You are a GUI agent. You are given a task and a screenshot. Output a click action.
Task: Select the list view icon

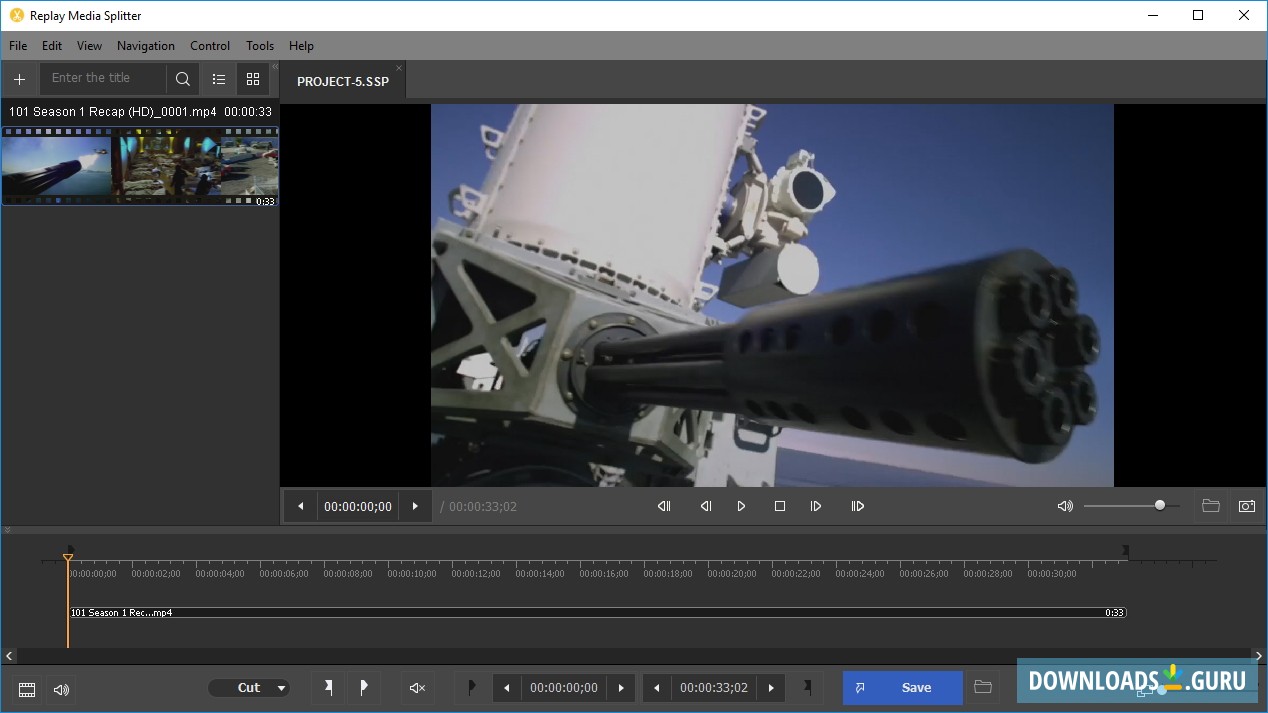(x=219, y=78)
